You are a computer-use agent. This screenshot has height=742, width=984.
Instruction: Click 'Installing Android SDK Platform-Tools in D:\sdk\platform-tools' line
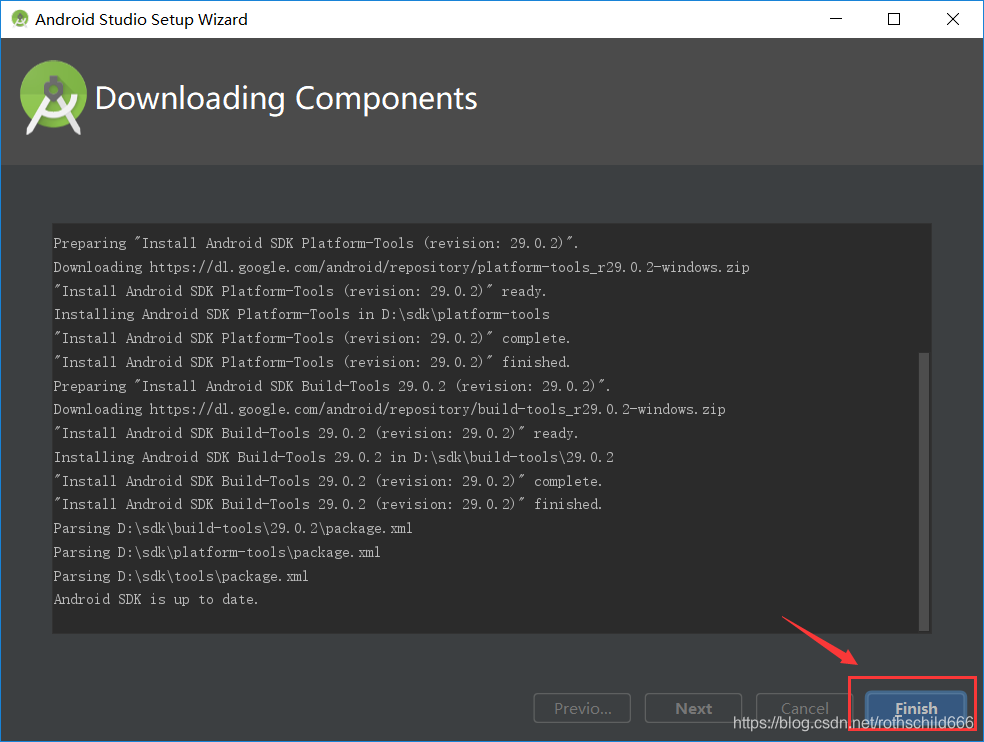point(301,314)
